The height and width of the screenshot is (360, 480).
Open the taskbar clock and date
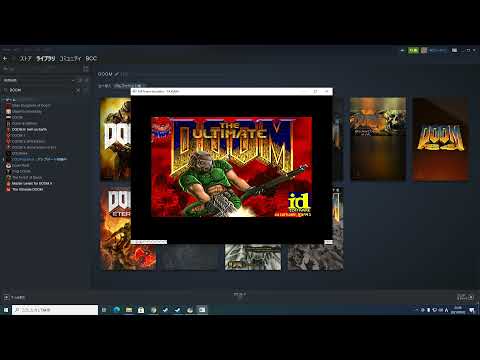click(x=458, y=310)
